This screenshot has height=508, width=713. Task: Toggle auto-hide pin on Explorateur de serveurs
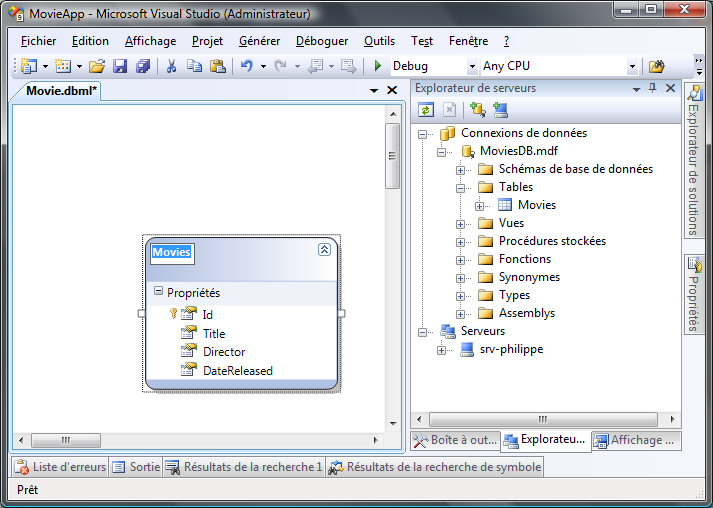(652, 88)
